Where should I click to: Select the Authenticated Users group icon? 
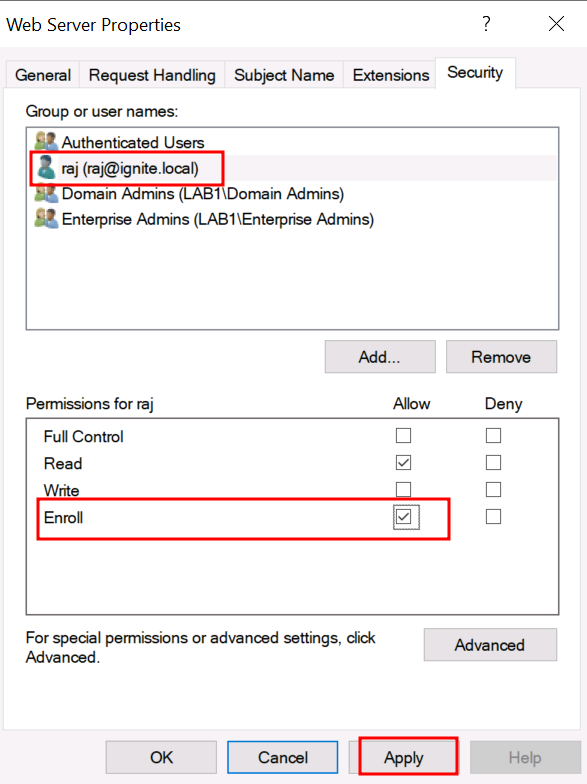coord(46,142)
